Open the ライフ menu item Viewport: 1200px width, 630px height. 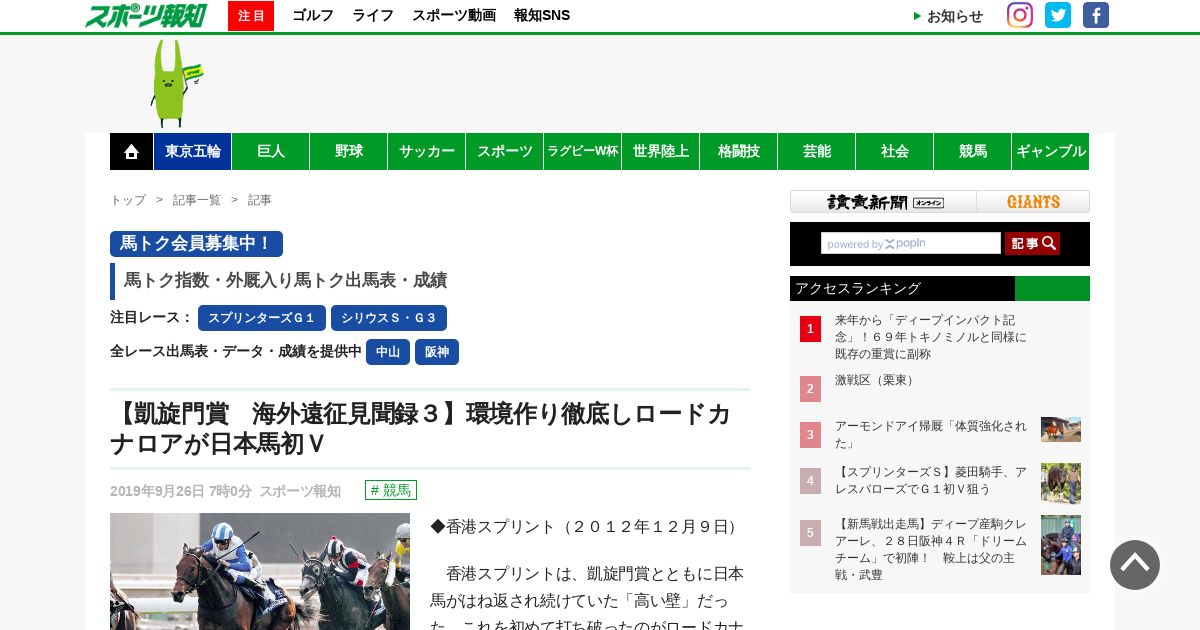[x=373, y=16]
